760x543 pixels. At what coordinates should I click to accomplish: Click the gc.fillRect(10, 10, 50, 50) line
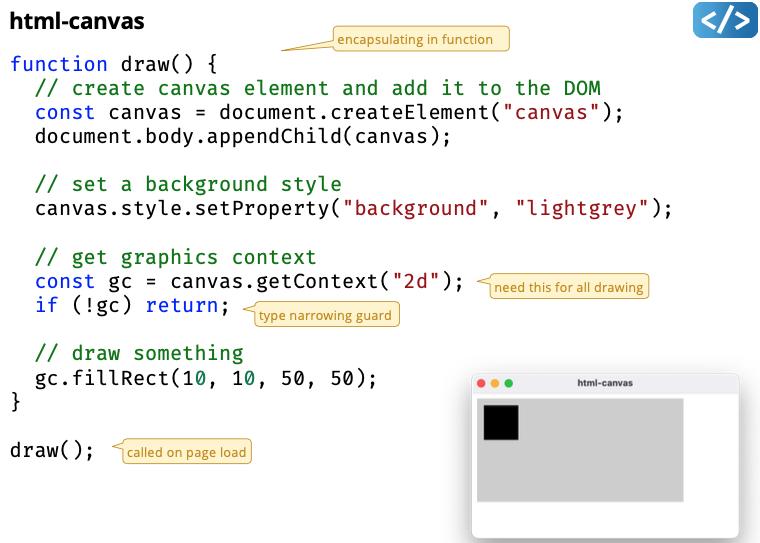pos(206,378)
